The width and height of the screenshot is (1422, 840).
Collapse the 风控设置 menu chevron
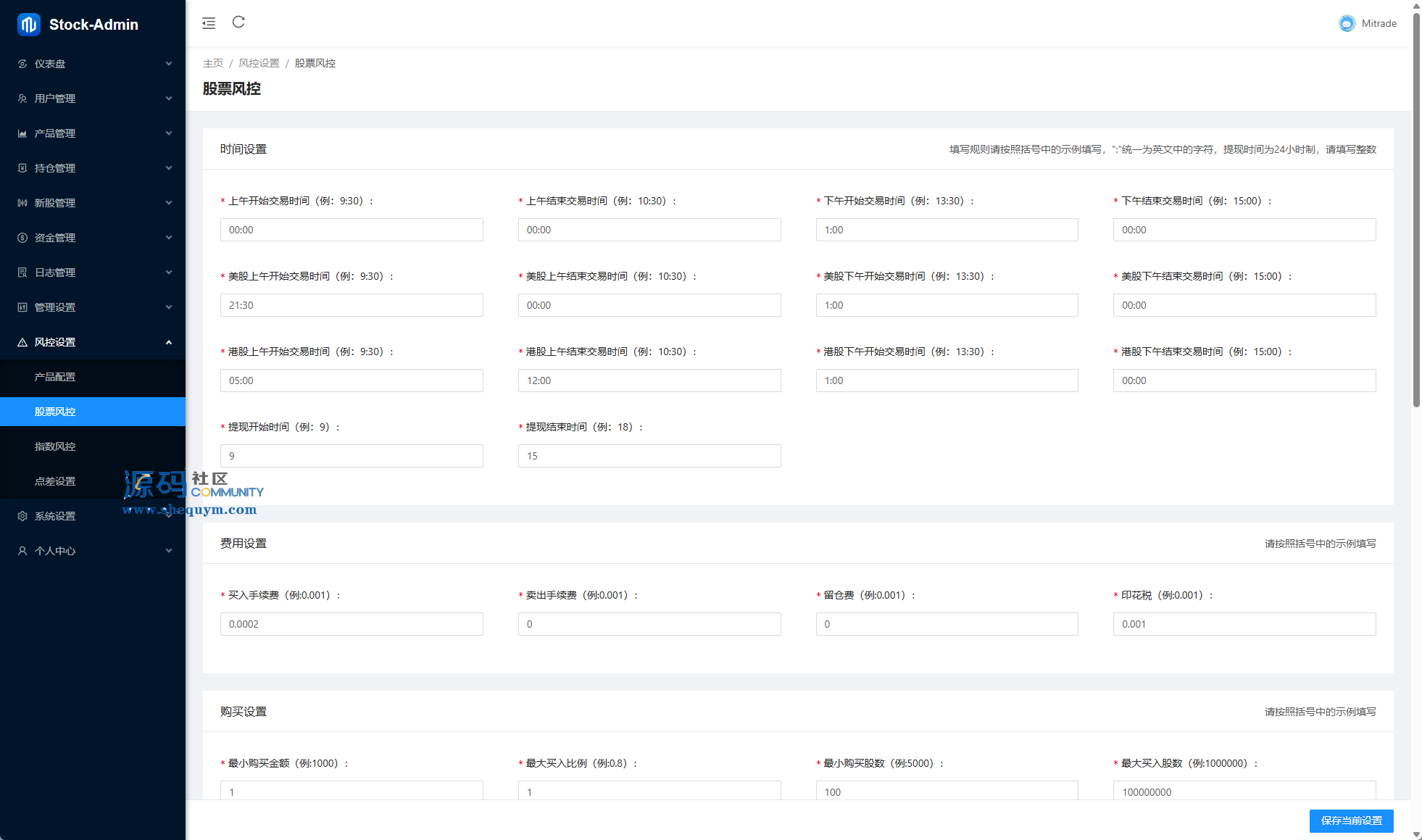tap(169, 342)
